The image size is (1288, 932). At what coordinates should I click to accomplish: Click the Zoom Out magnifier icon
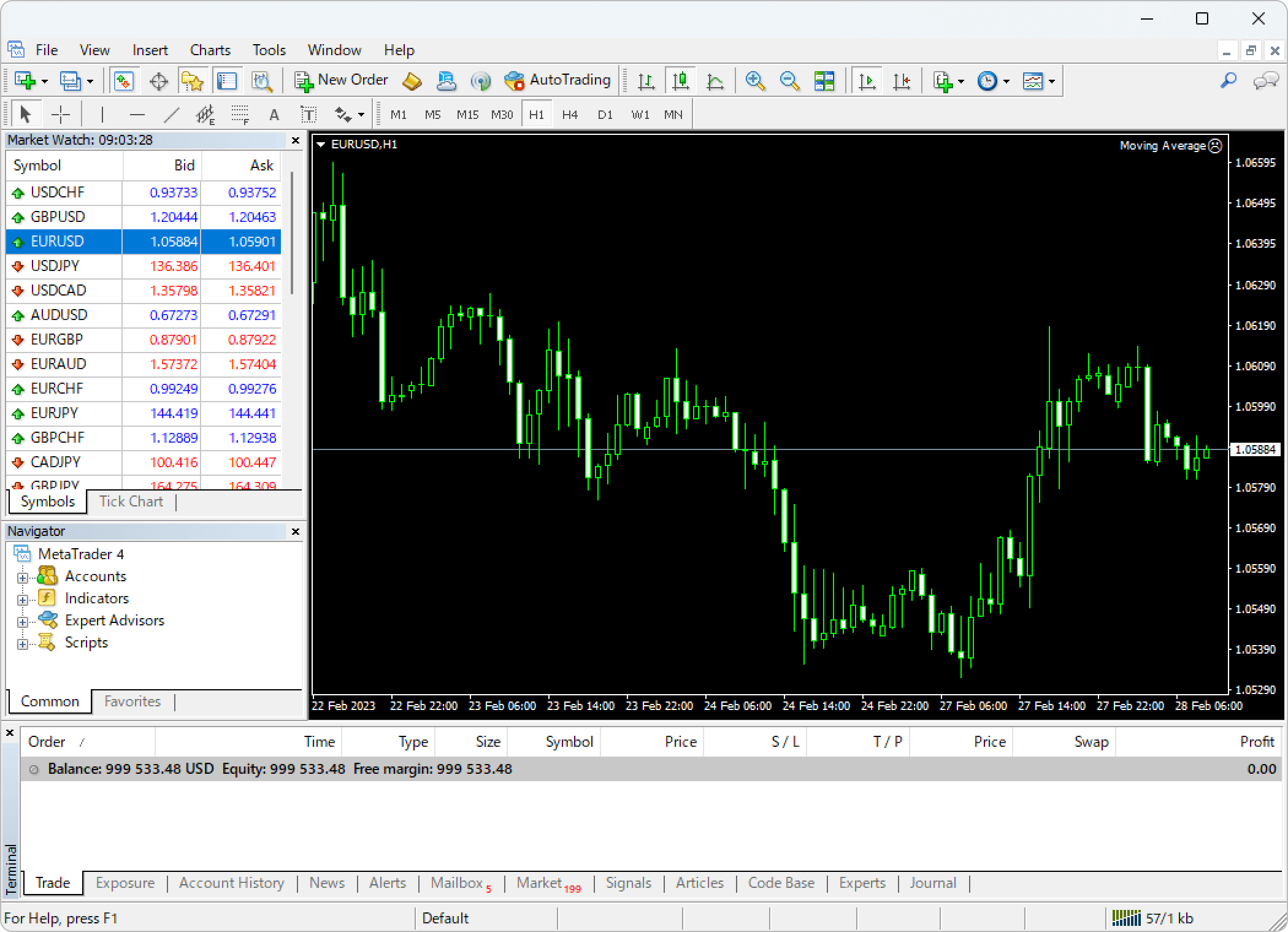[x=789, y=80]
